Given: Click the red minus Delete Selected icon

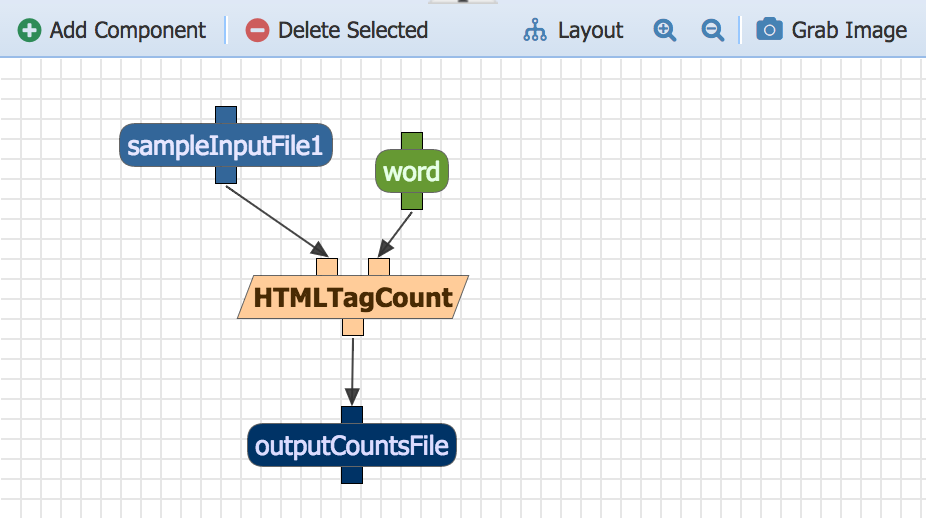Looking at the screenshot, I should (257, 30).
